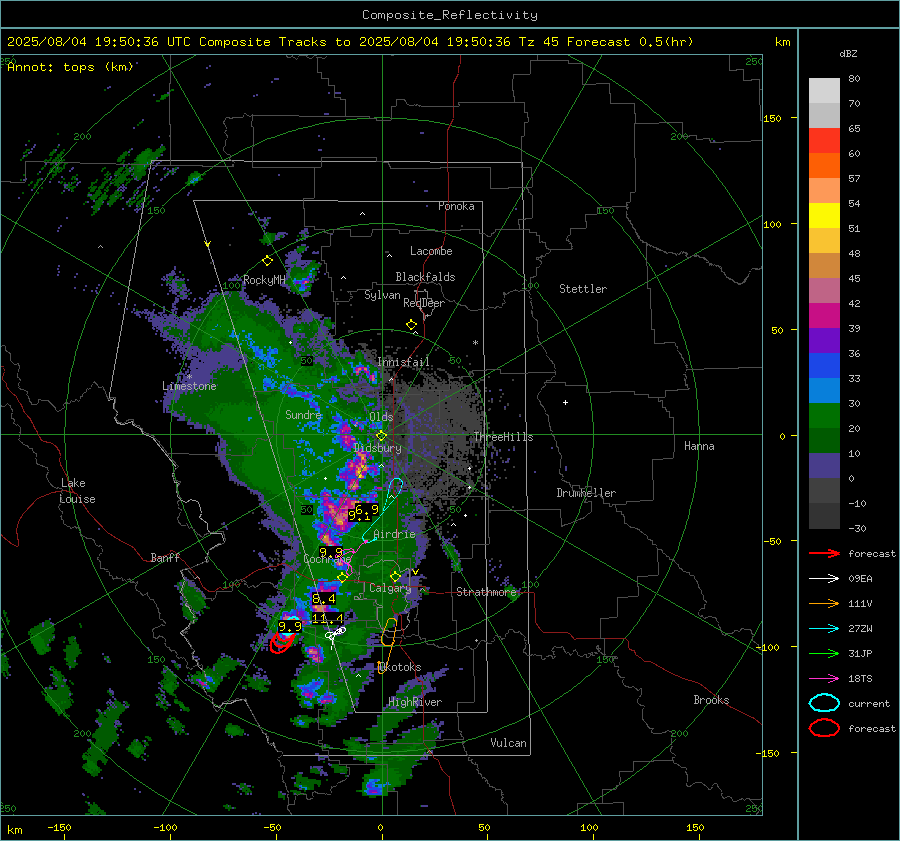Click the storm top label '8.4'

324,599
